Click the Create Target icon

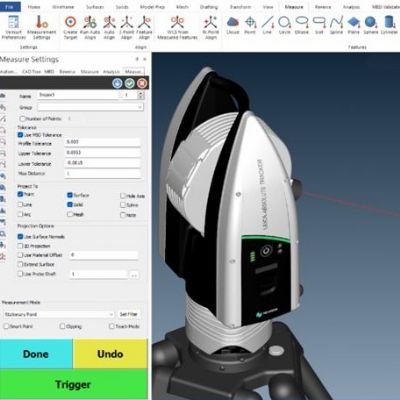(70, 27)
